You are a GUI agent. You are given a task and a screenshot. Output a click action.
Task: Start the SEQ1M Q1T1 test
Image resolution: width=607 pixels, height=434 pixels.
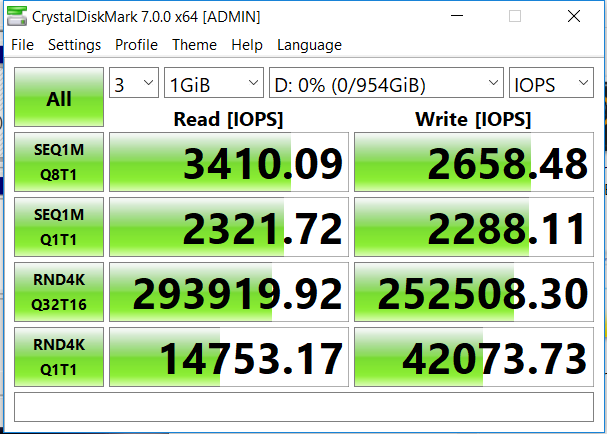(x=59, y=227)
